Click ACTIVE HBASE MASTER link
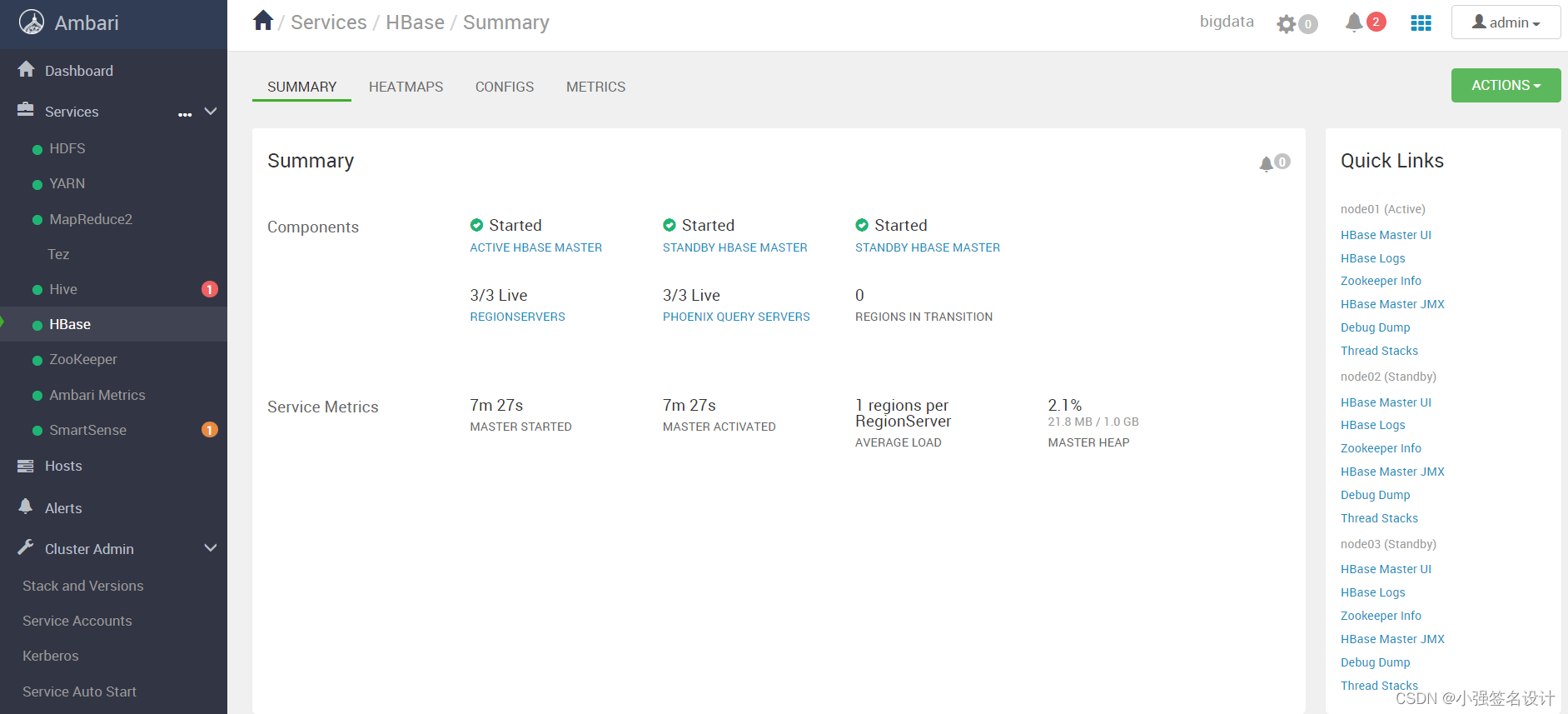 tap(535, 247)
